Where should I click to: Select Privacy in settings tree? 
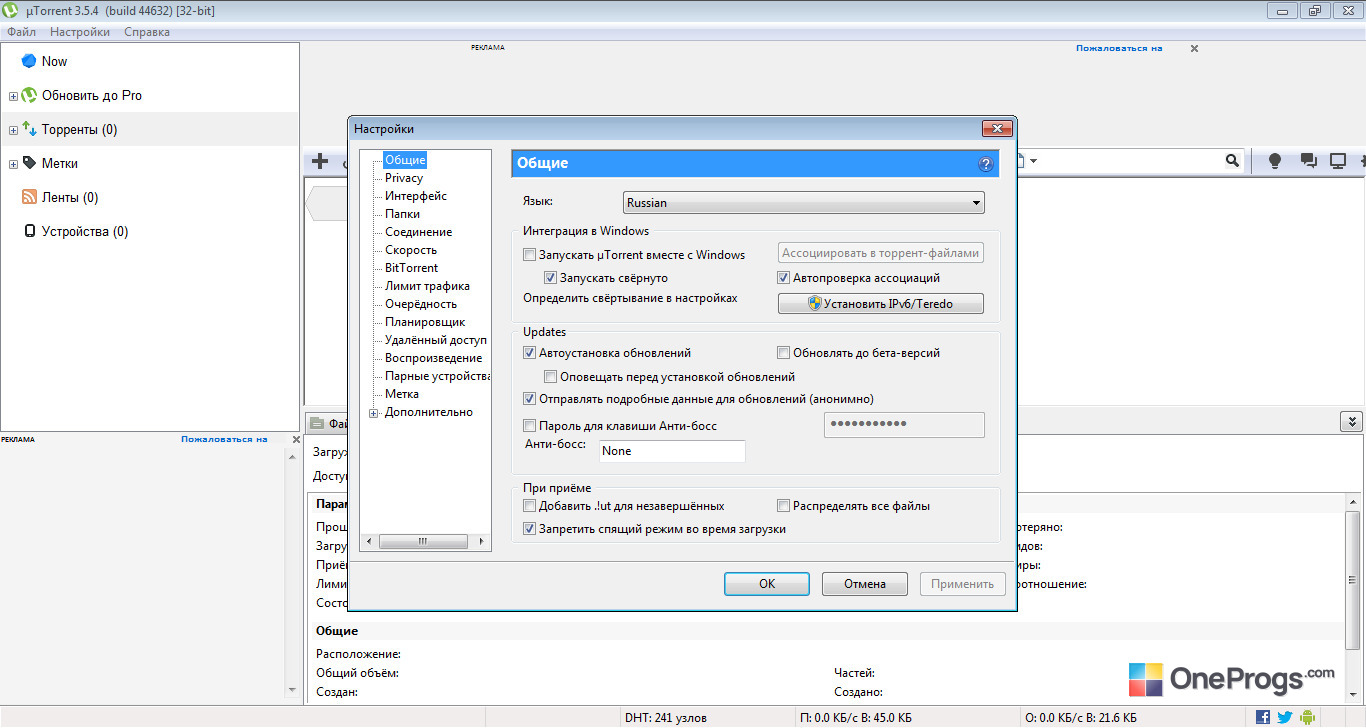[404, 178]
